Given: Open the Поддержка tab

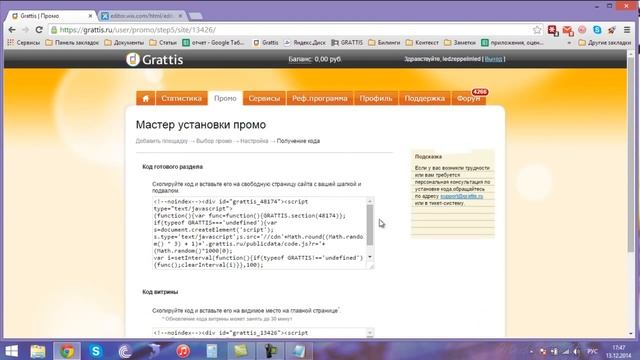Looking at the screenshot, I should click(424, 98).
